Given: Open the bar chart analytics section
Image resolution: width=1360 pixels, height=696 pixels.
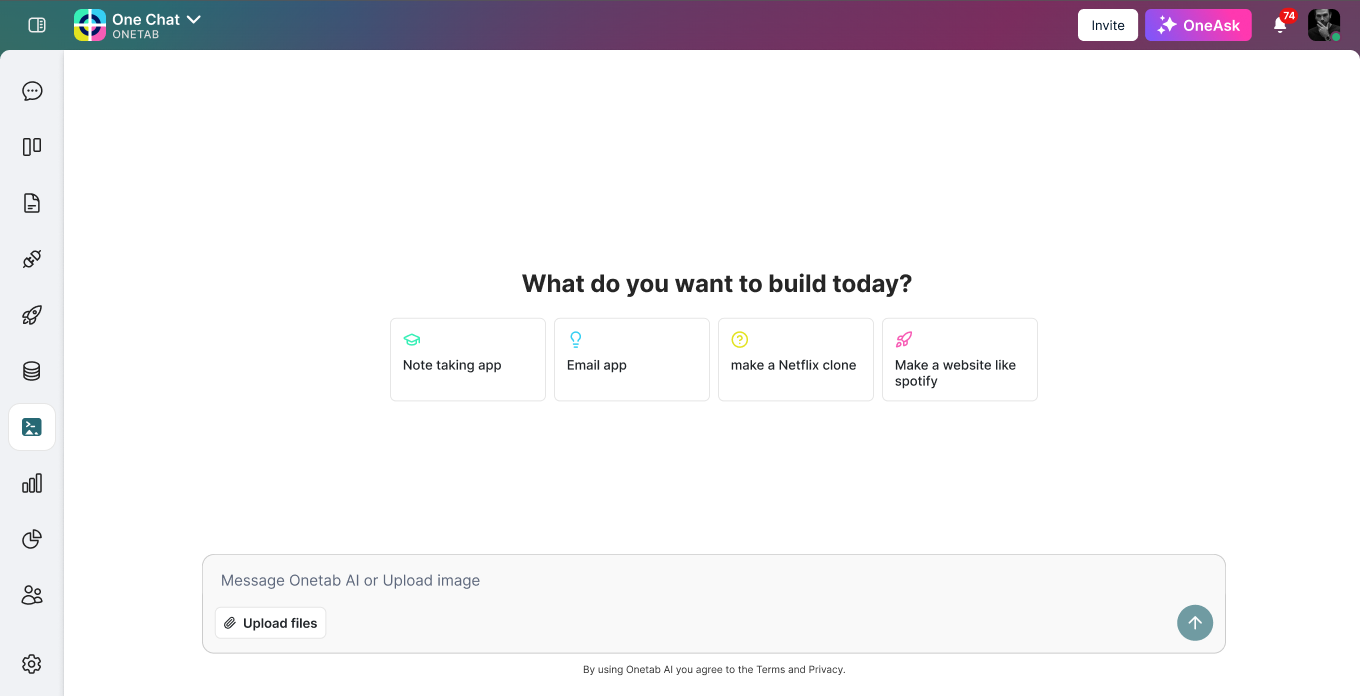Looking at the screenshot, I should pyautogui.click(x=32, y=483).
